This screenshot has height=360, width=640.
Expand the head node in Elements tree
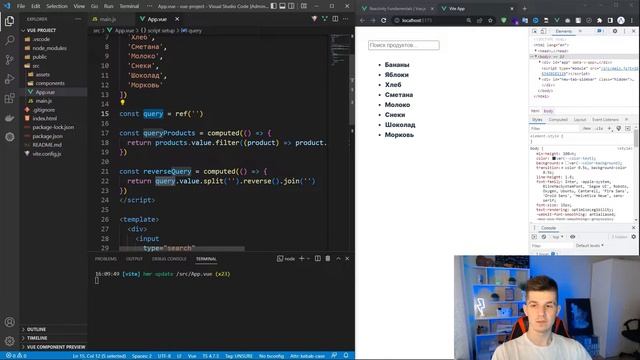click(x=536, y=51)
